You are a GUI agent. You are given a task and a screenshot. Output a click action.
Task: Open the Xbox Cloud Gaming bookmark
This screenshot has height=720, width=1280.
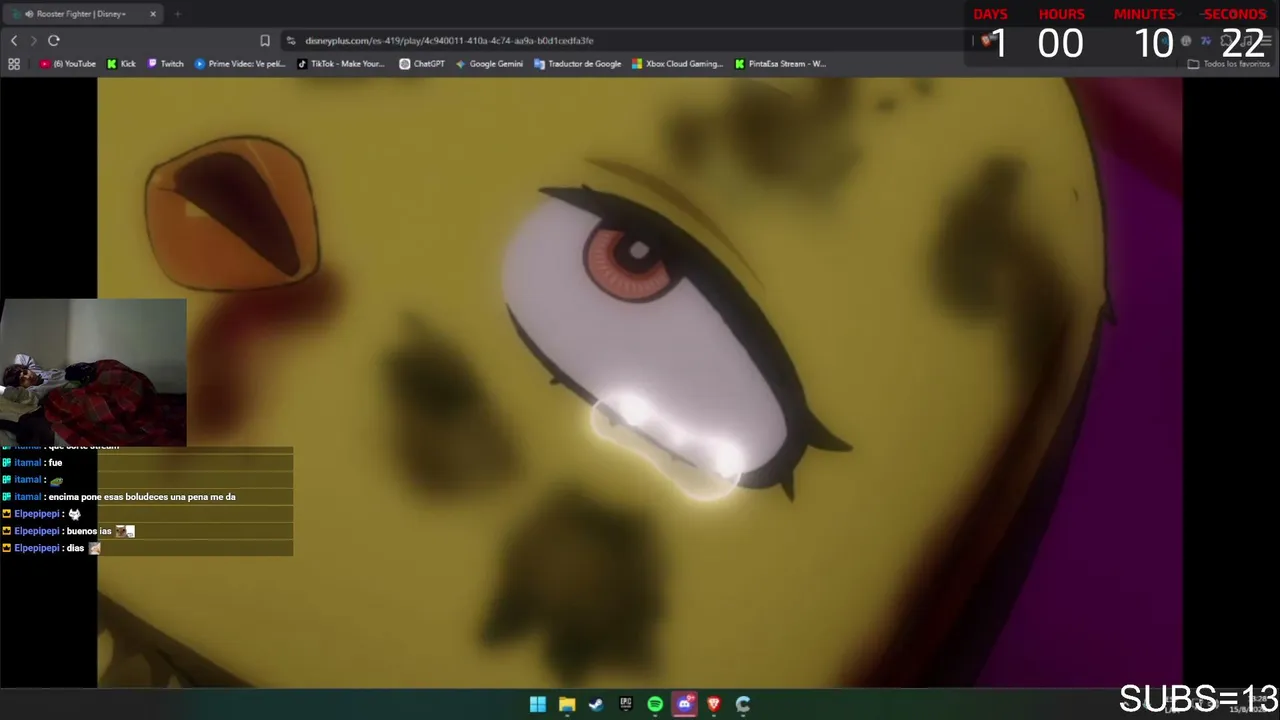(x=677, y=64)
